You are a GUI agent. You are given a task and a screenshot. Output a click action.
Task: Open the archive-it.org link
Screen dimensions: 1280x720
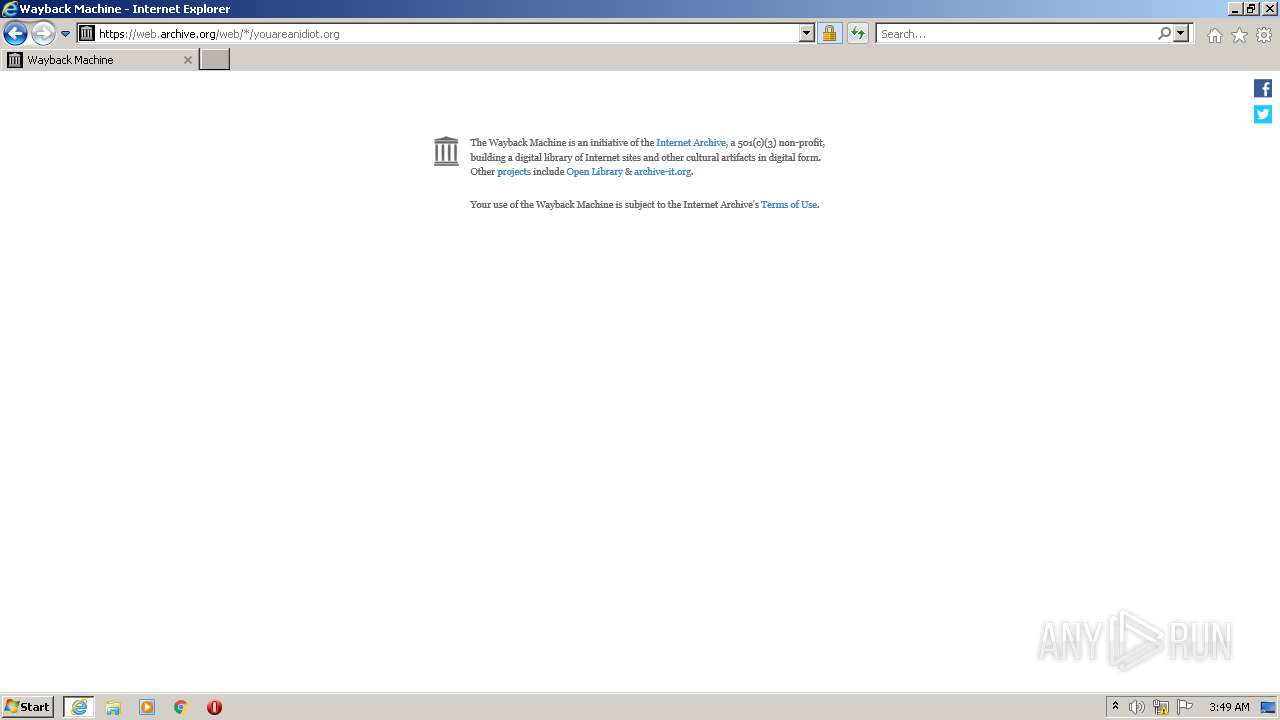662,172
